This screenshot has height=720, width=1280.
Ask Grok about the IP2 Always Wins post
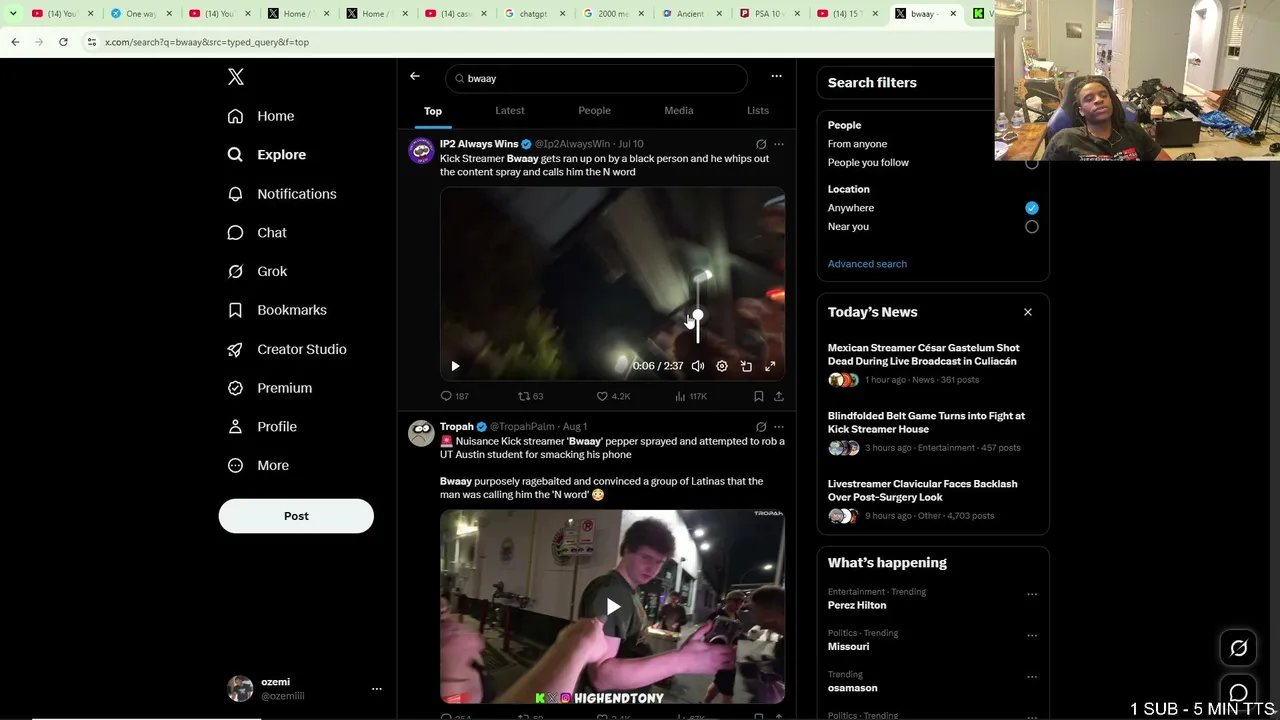761,144
